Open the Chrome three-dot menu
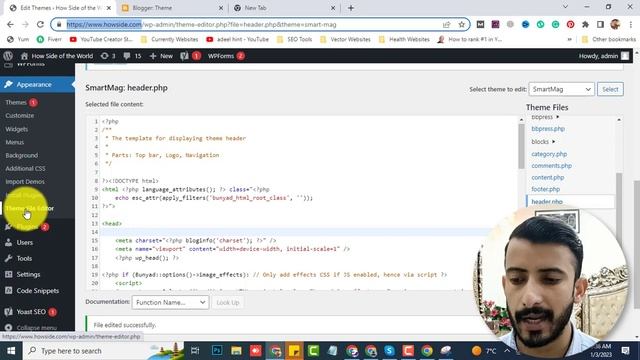The width and height of the screenshot is (640, 360). pyautogui.click(x=631, y=24)
